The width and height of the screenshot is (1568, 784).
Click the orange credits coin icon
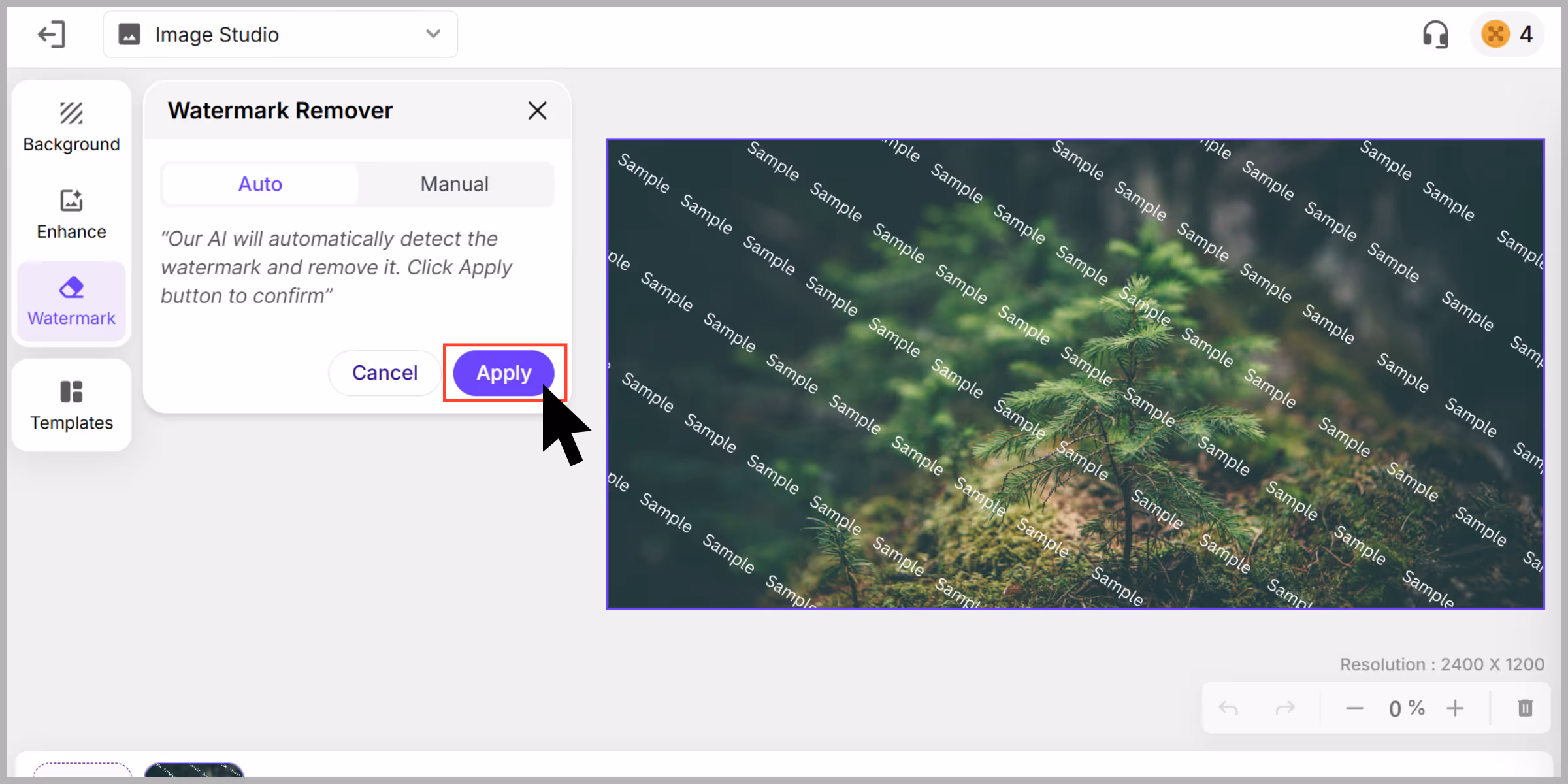point(1495,34)
